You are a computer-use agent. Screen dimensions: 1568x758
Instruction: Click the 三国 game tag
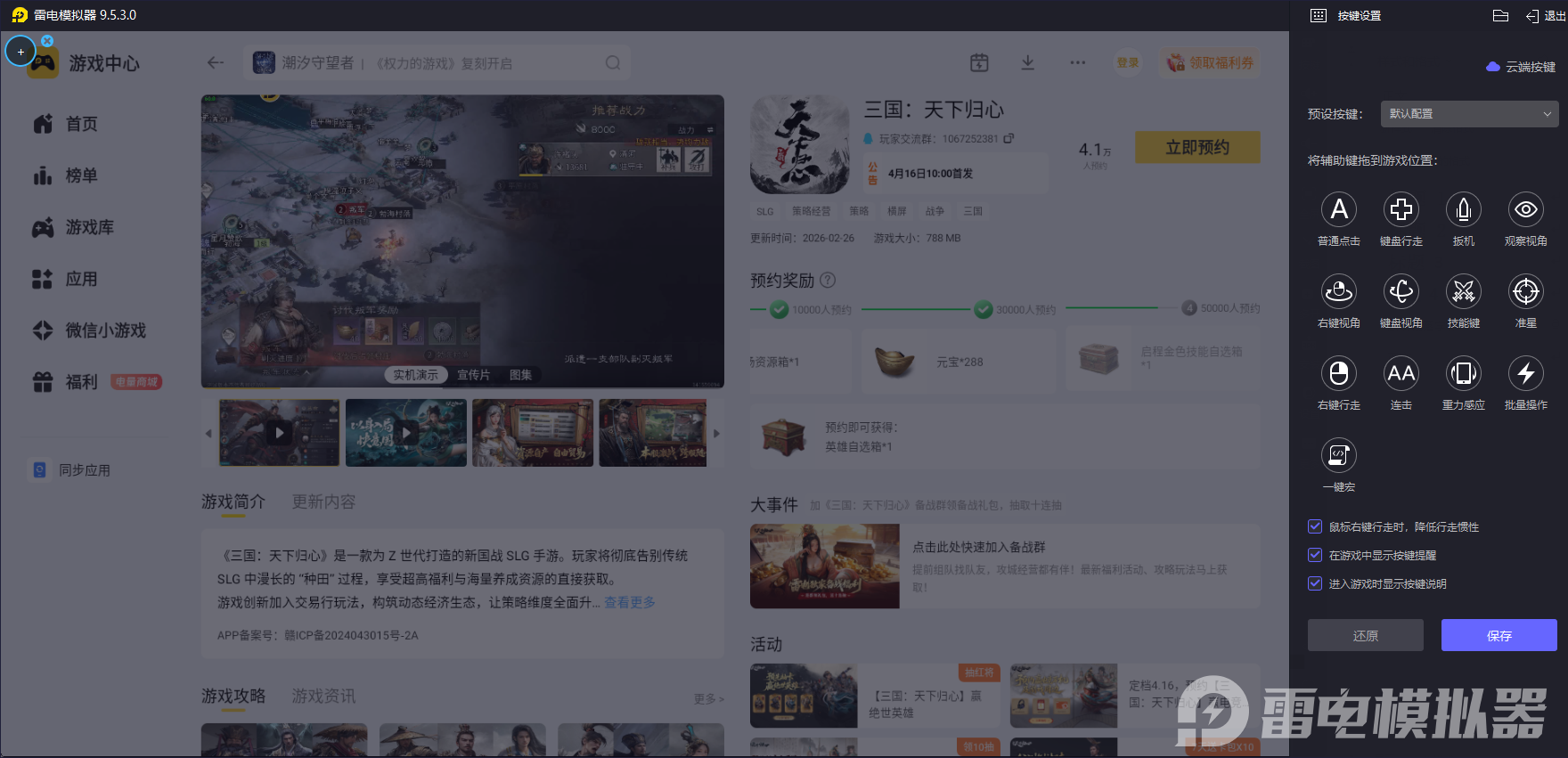(973, 211)
